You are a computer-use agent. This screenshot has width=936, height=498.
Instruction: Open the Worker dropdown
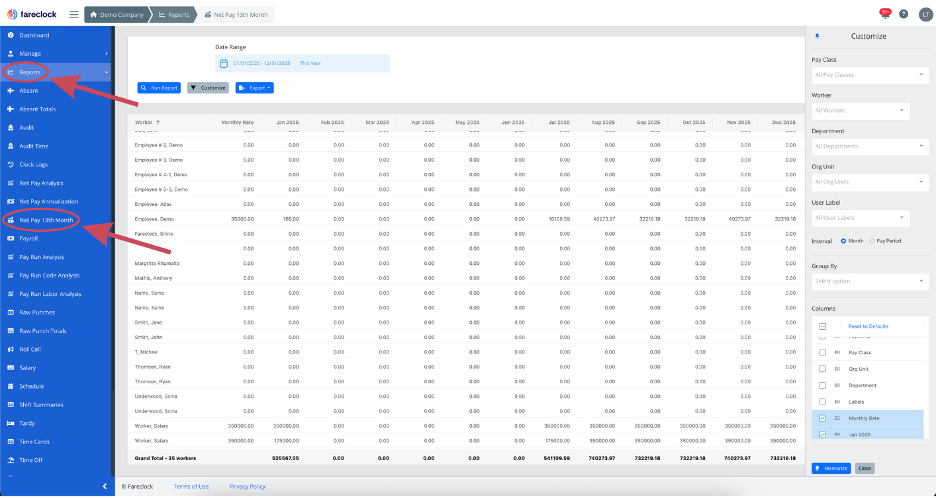(x=861, y=110)
